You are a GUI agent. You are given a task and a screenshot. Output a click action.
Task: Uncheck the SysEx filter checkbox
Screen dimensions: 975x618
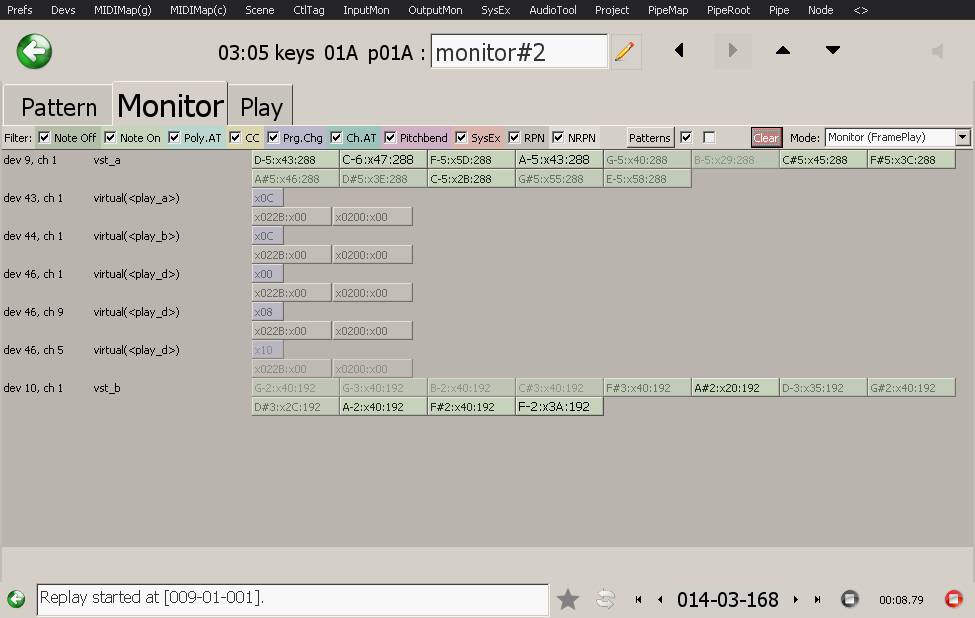[461, 137]
